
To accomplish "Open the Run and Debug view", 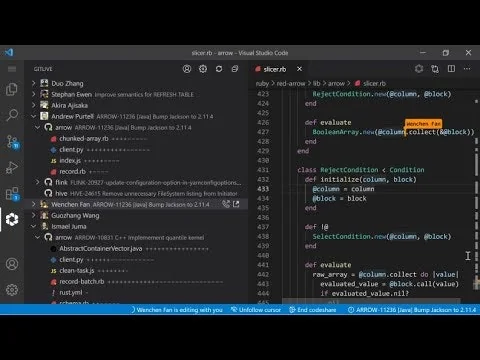I will coord(12,168).
